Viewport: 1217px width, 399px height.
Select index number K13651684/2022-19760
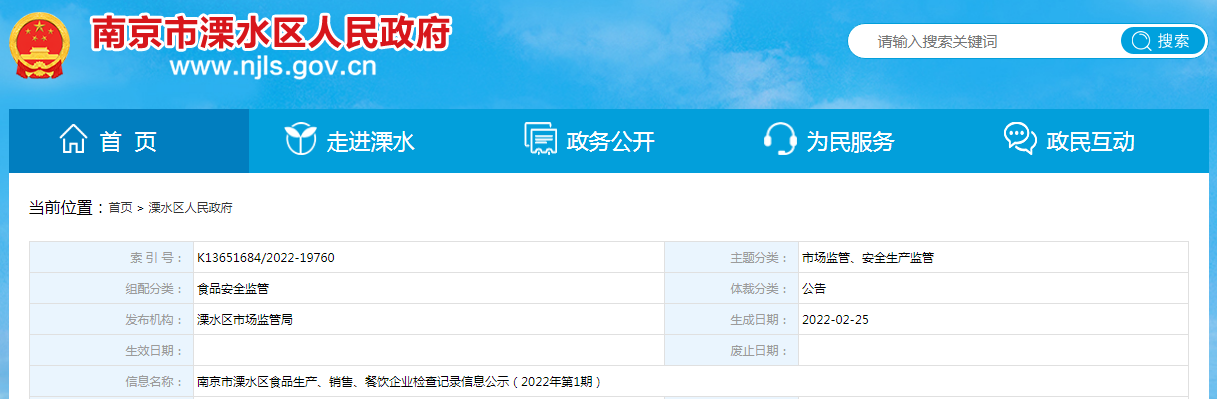[266, 257]
